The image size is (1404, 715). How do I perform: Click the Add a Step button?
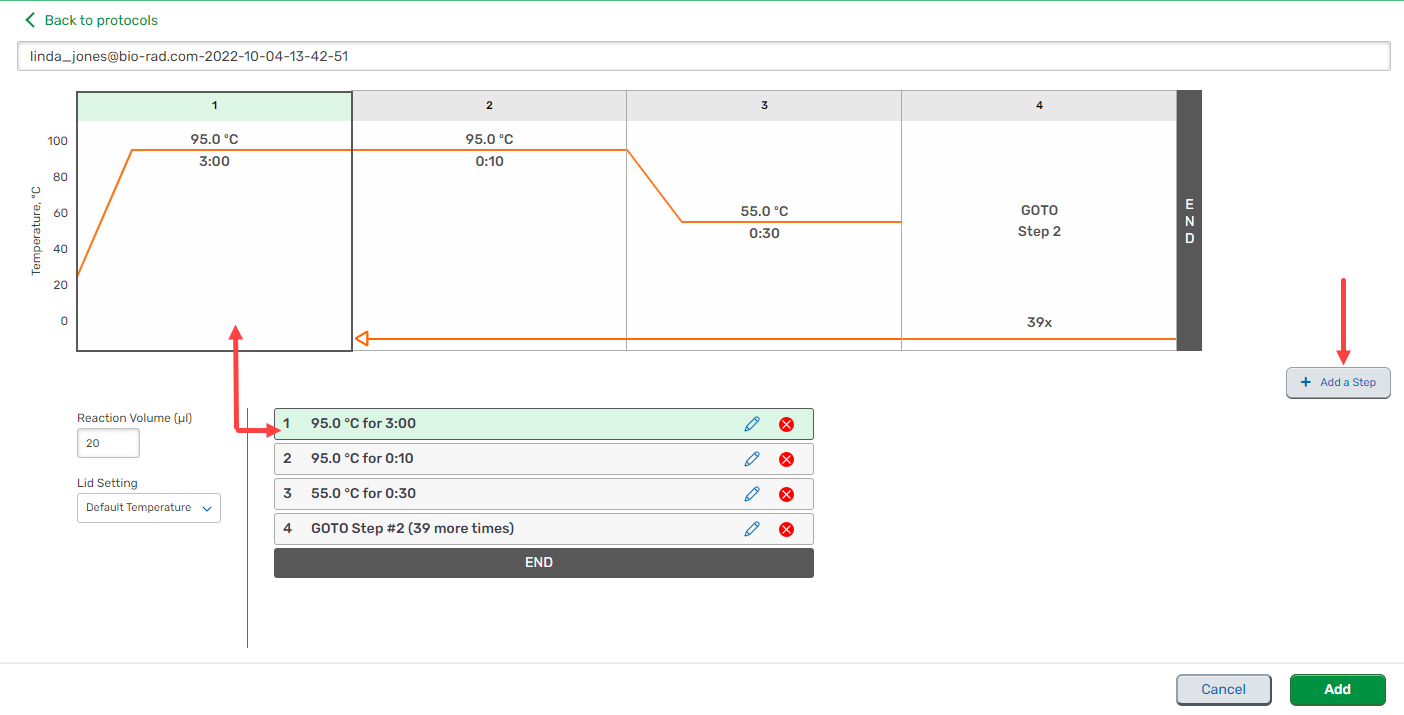(1338, 383)
